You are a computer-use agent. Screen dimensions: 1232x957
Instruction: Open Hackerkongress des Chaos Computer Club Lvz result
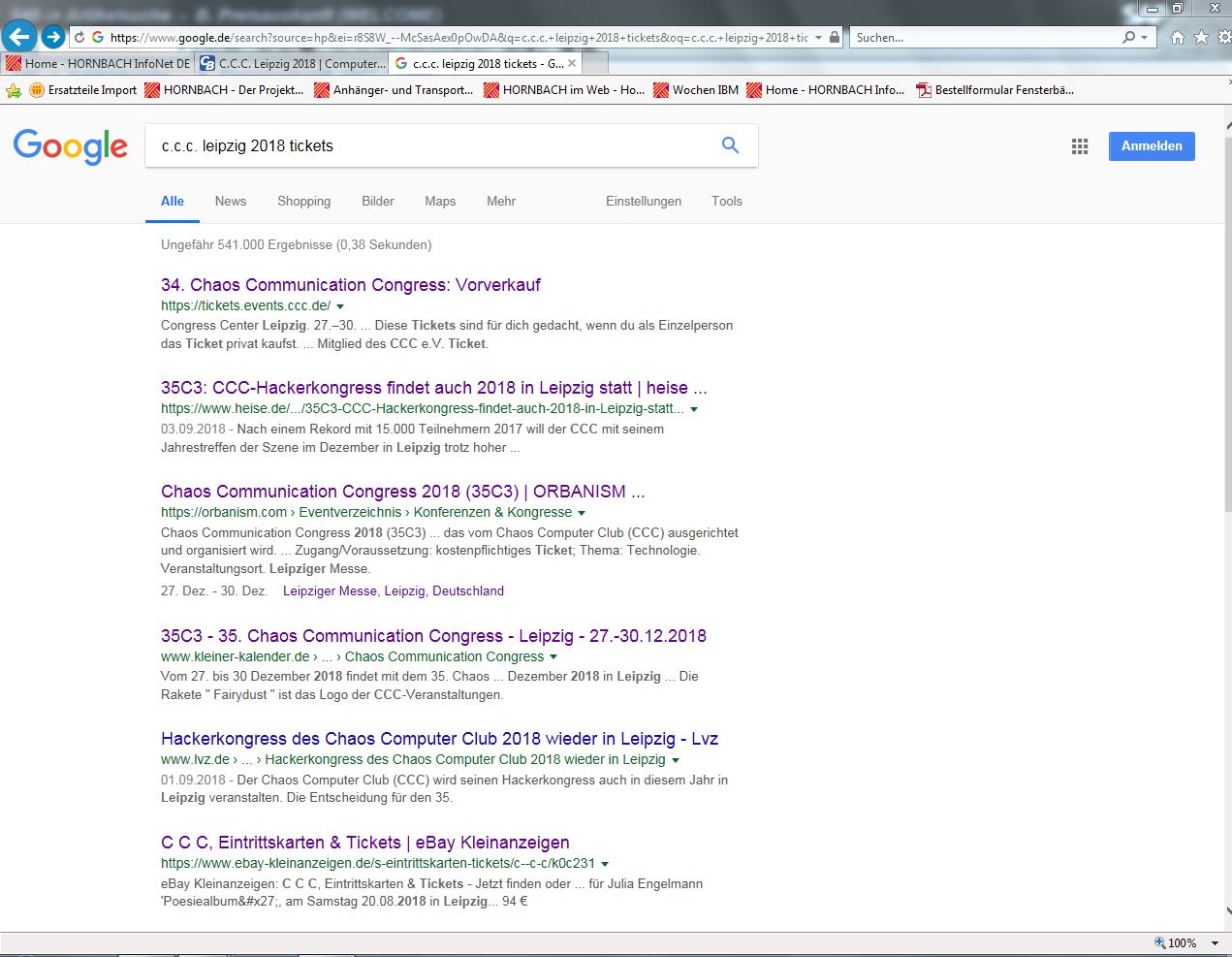(x=439, y=739)
